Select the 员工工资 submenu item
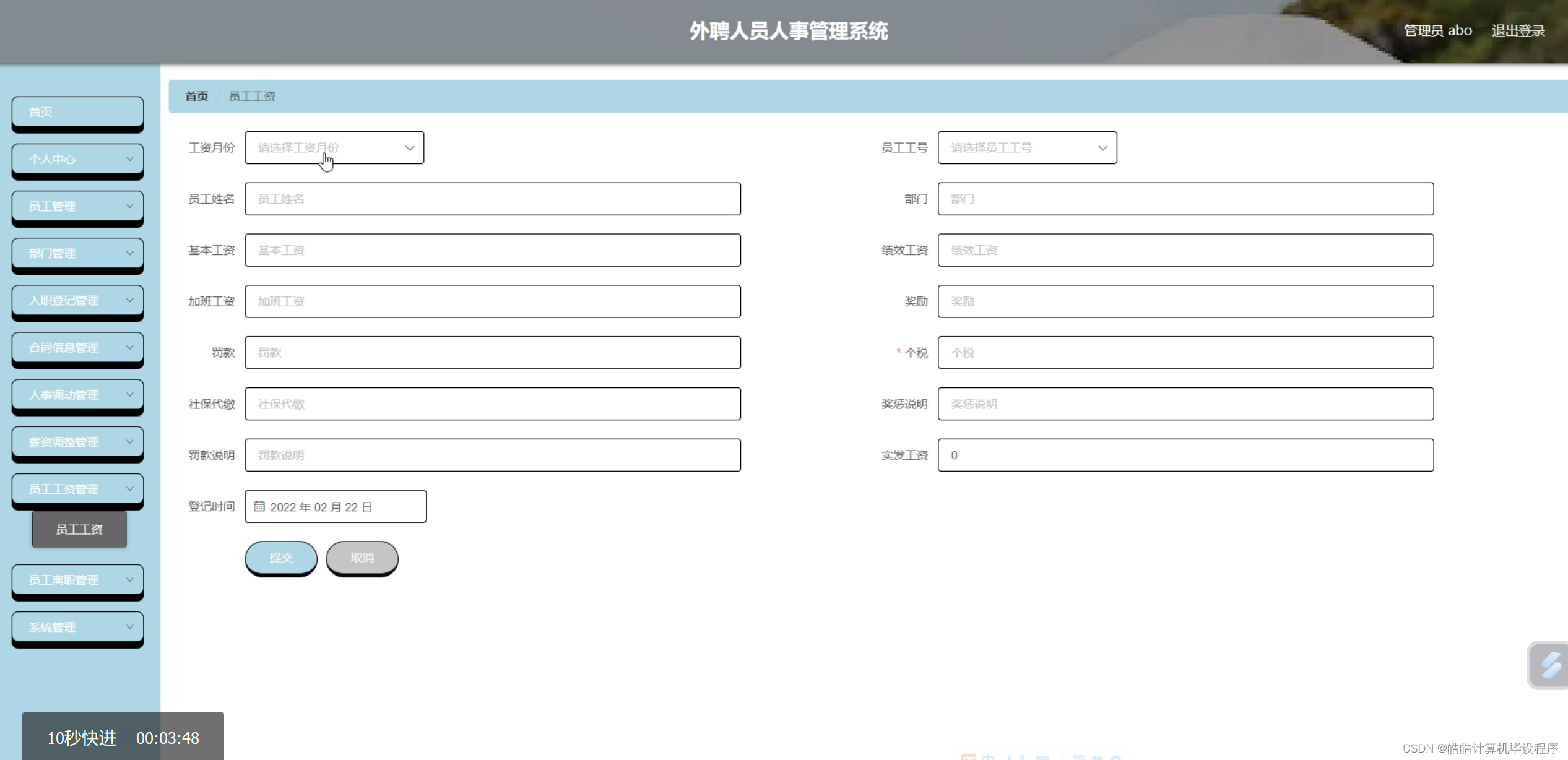Image resolution: width=1568 pixels, height=760 pixels. [79, 529]
